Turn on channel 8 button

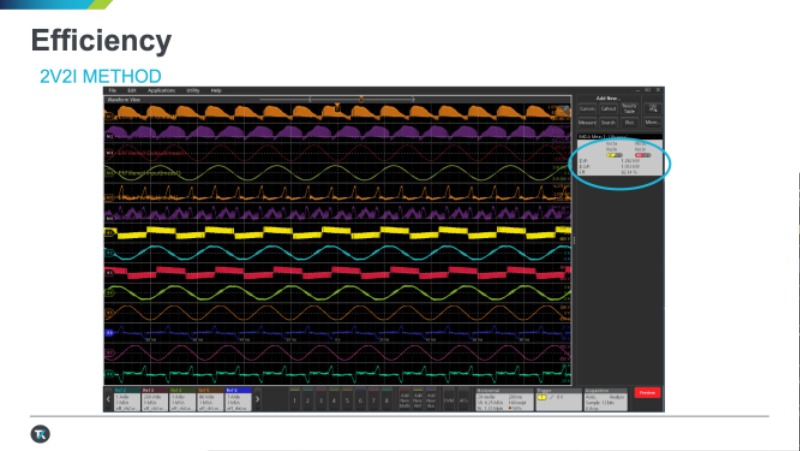click(387, 400)
